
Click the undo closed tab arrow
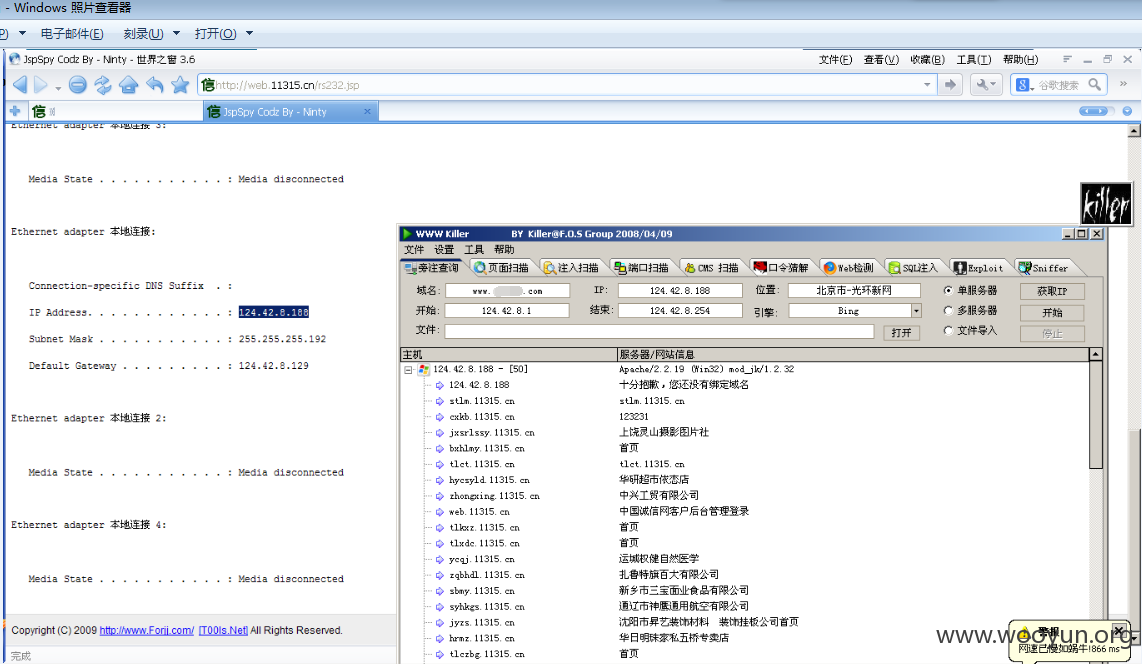tap(154, 85)
